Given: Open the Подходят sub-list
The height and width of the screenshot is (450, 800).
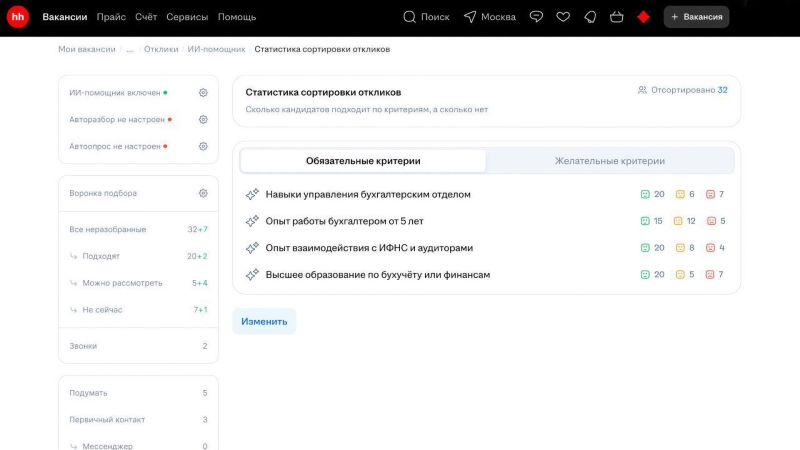Looking at the screenshot, I should click(x=138, y=256).
